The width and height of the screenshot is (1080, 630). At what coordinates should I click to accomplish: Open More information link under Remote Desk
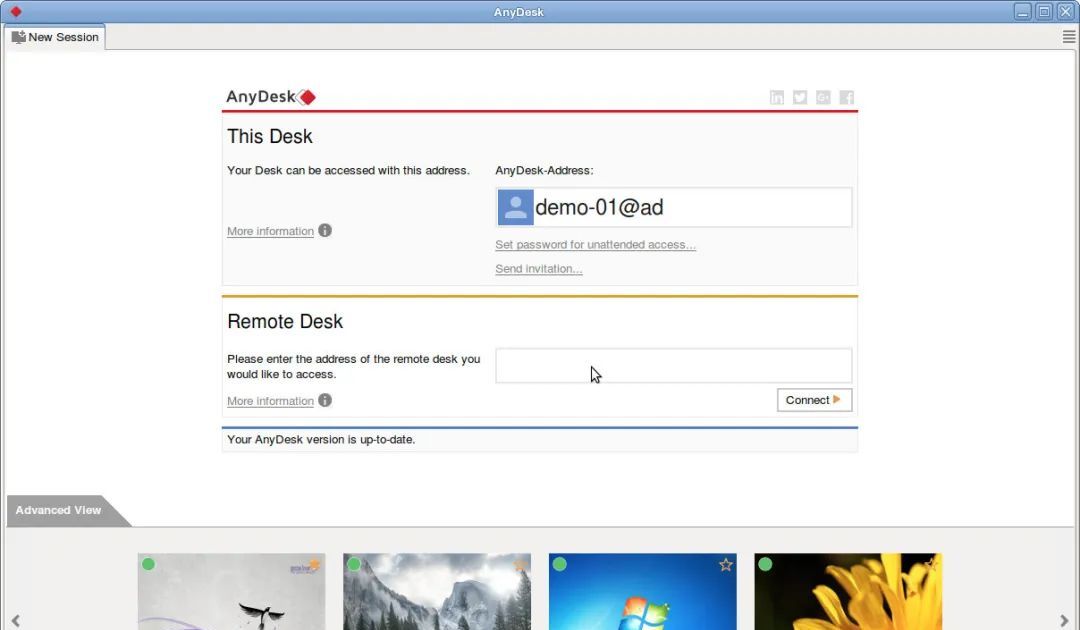coord(270,401)
